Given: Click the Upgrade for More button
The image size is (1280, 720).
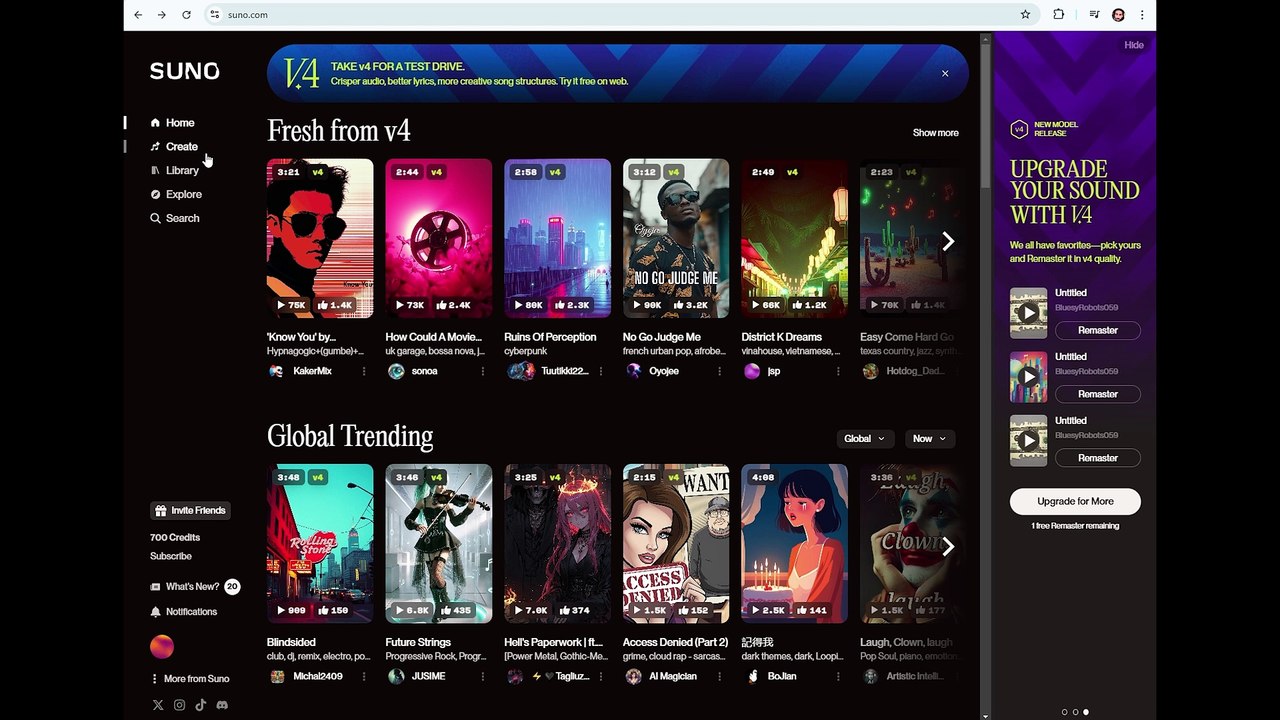Looking at the screenshot, I should pyautogui.click(x=1075, y=501).
